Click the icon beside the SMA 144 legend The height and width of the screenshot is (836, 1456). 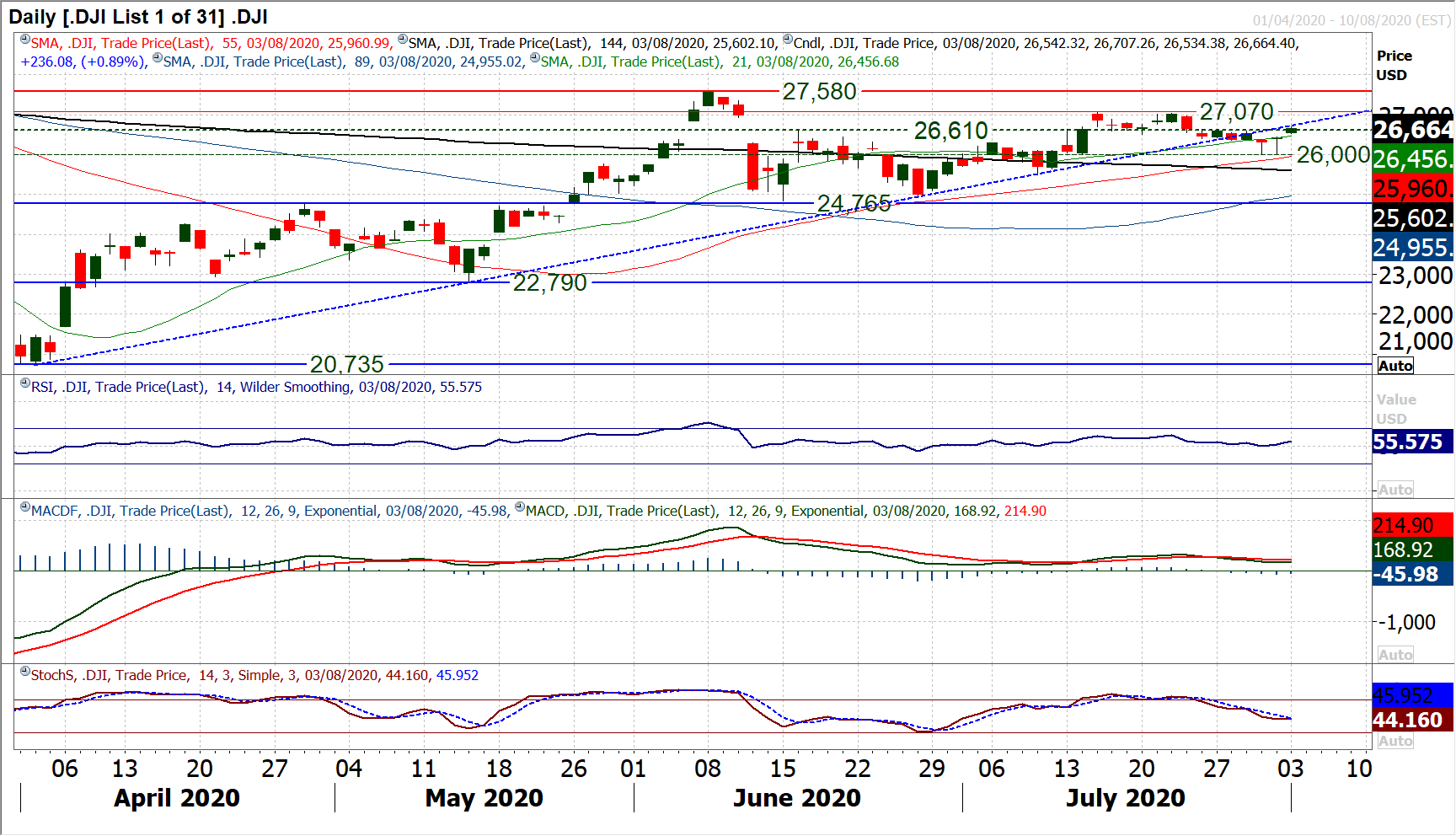(403, 40)
